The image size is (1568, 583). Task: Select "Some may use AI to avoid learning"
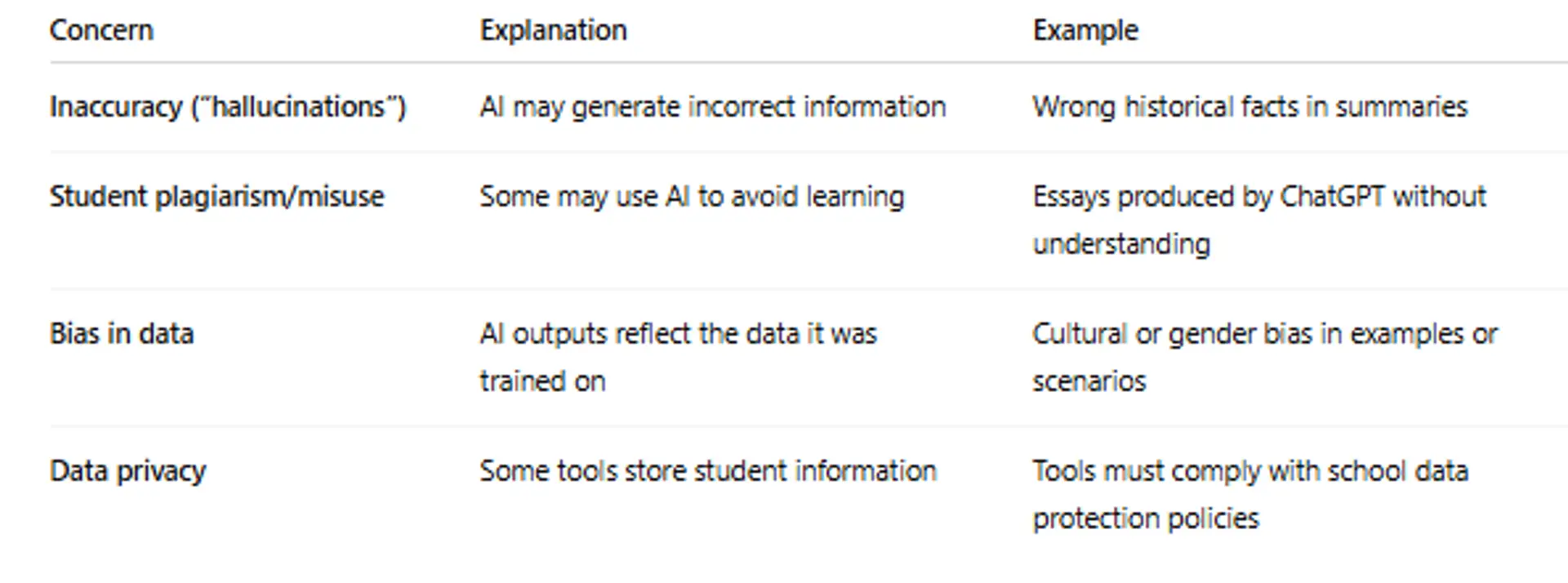coord(692,197)
